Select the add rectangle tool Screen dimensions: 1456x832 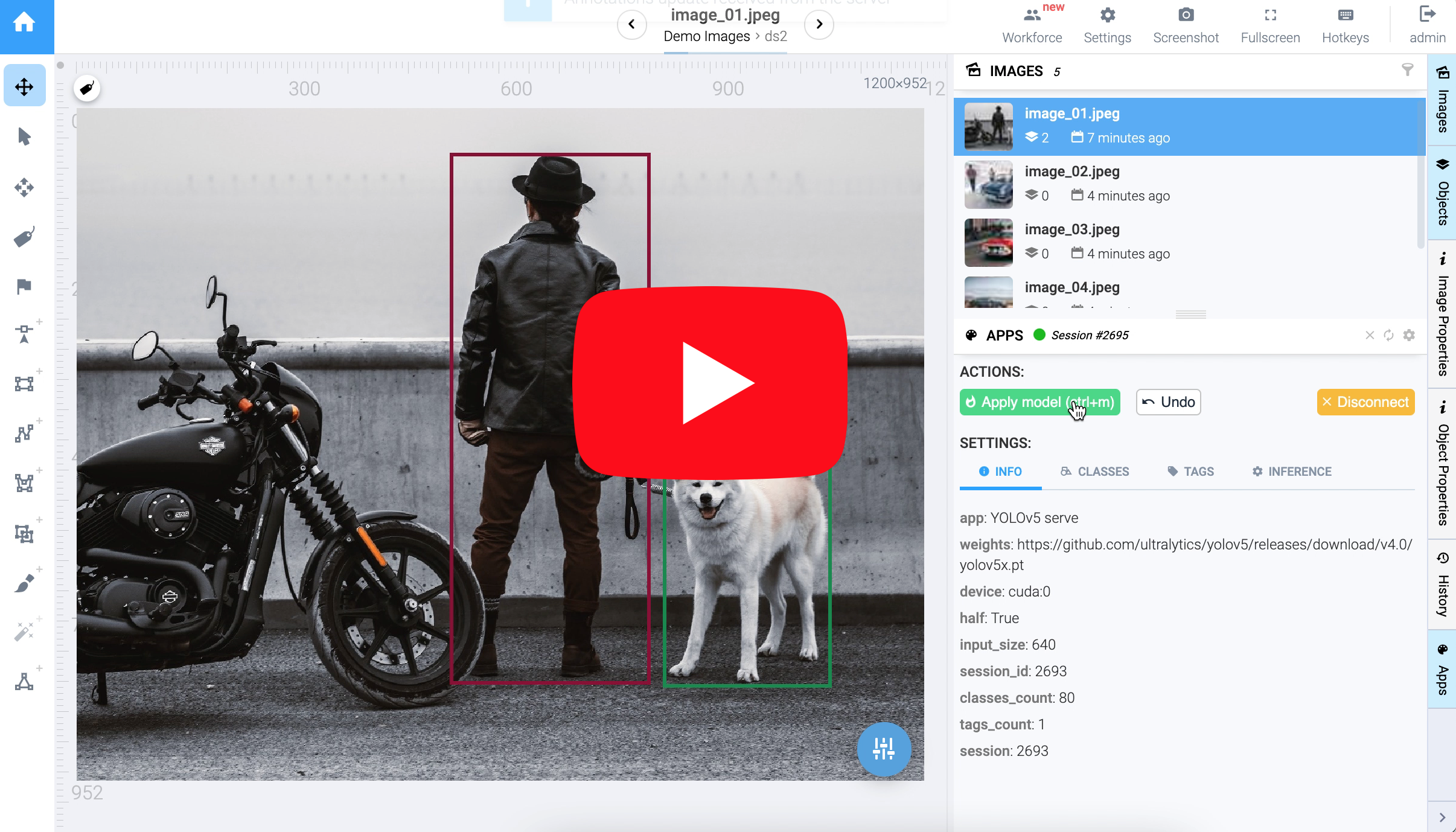click(x=24, y=383)
